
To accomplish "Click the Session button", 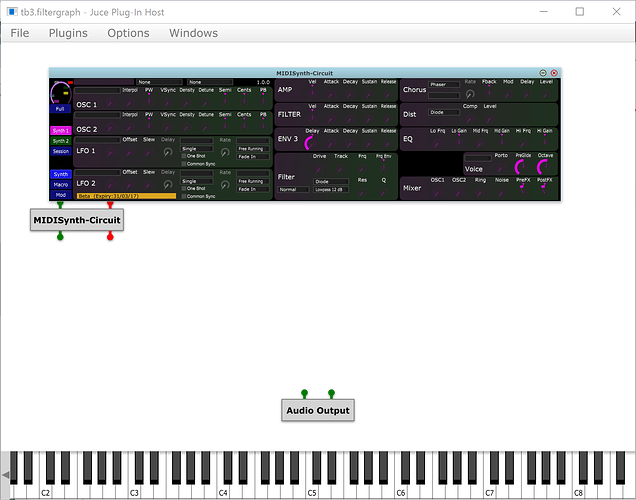I will (61, 151).
